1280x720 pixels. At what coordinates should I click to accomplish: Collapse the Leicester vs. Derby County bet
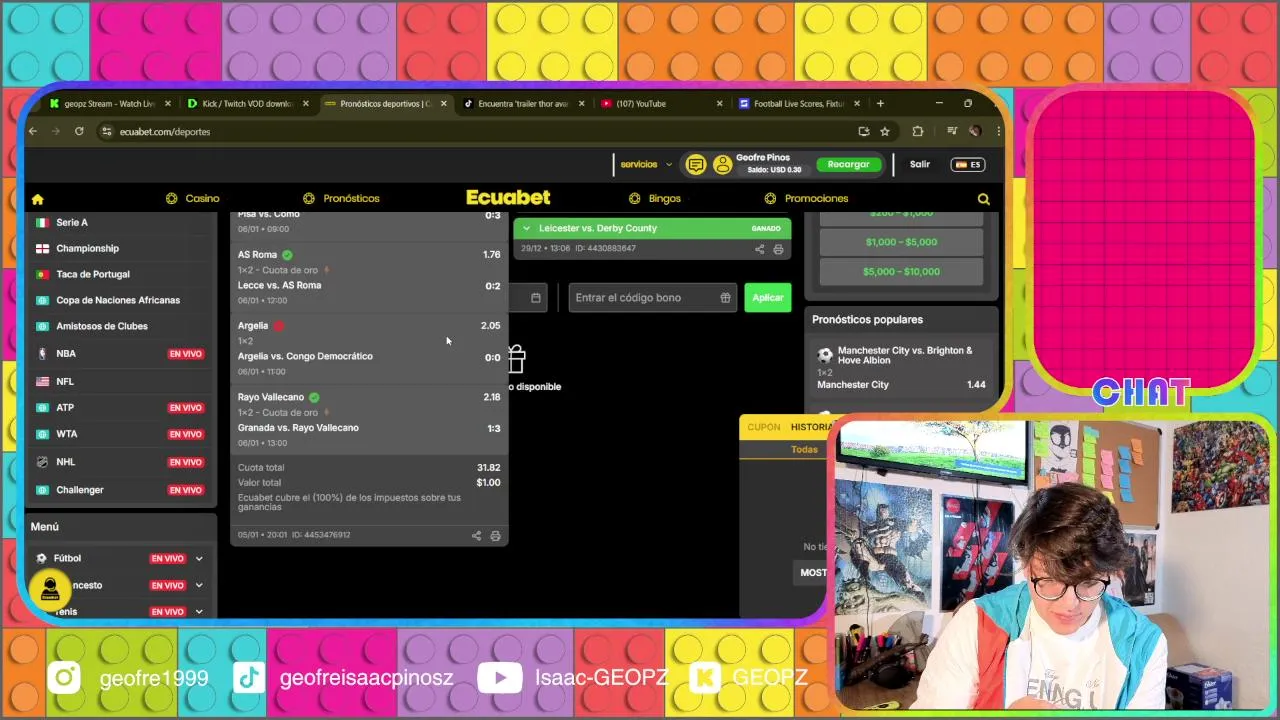tap(527, 228)
